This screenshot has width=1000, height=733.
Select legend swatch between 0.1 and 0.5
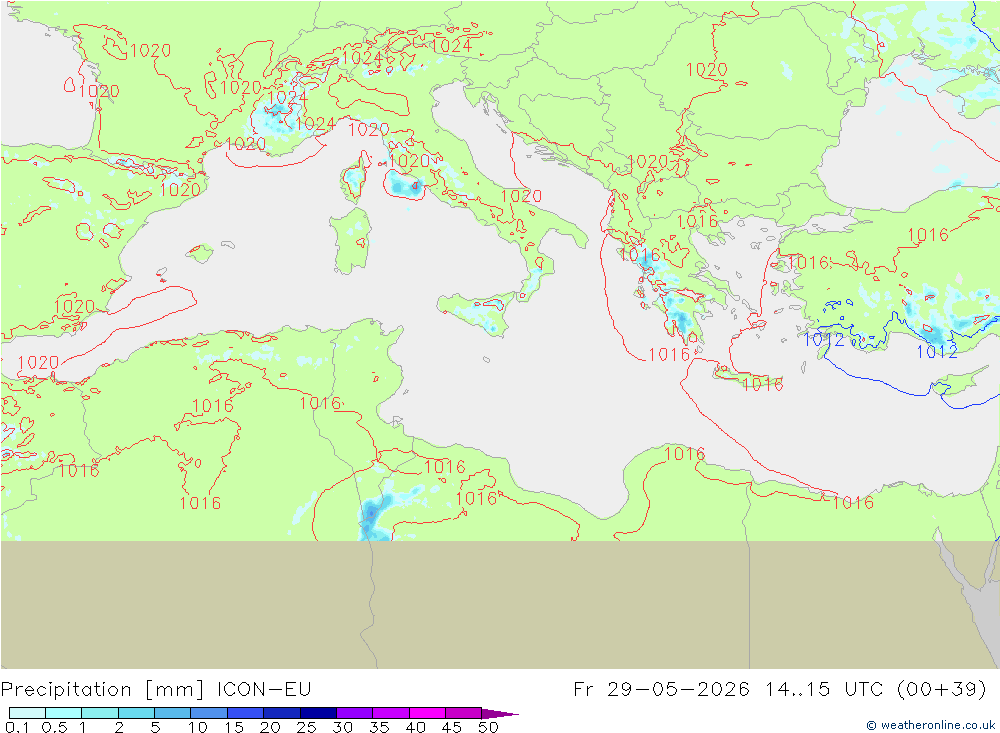(27, 713)
